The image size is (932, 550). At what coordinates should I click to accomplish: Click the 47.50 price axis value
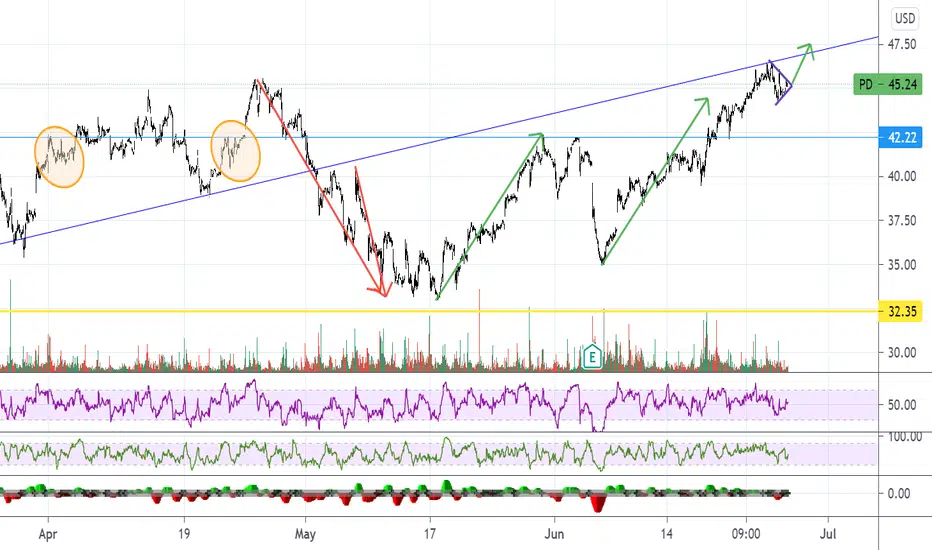(902, 44)
